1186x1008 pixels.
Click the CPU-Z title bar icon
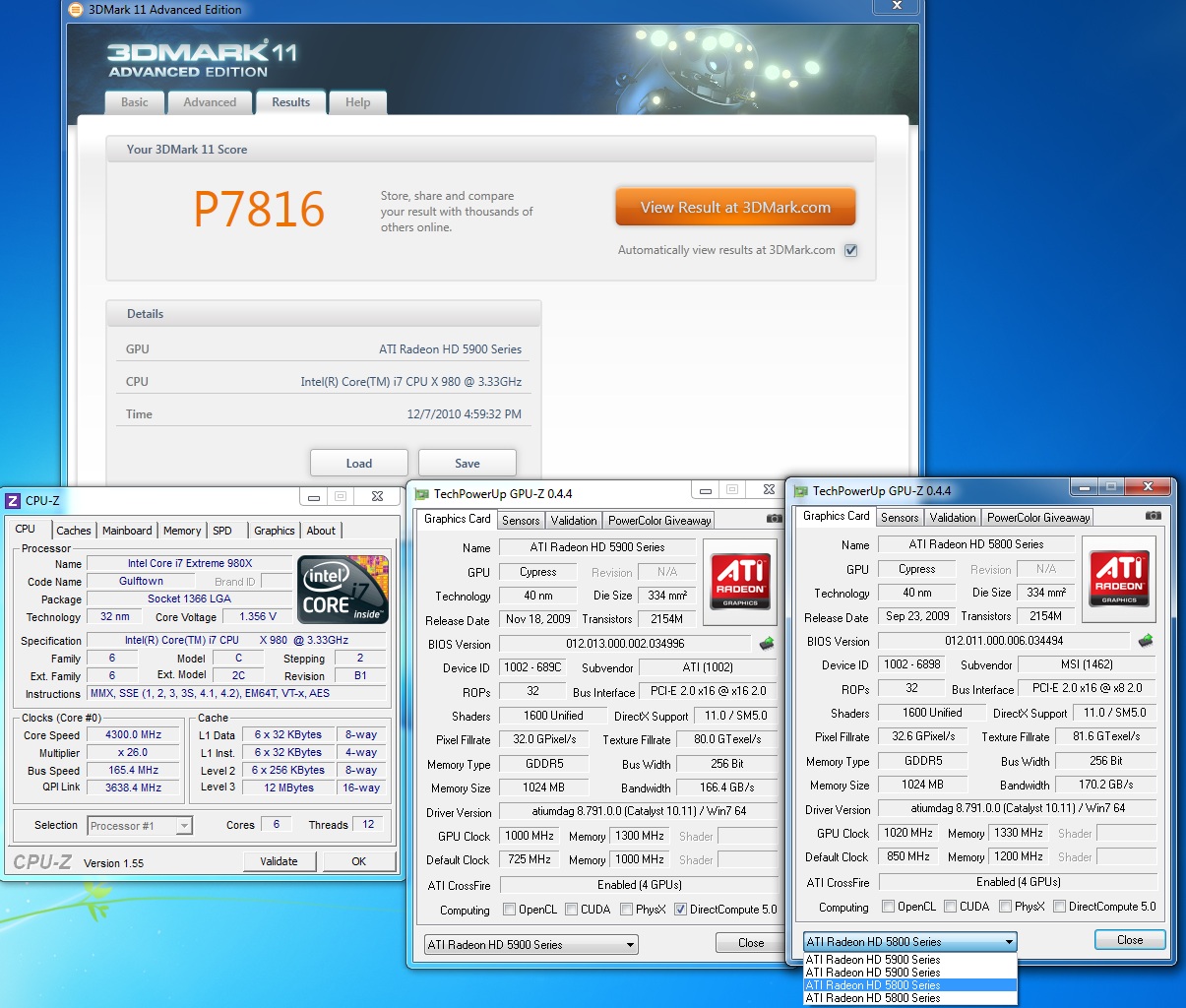[13, 500]
